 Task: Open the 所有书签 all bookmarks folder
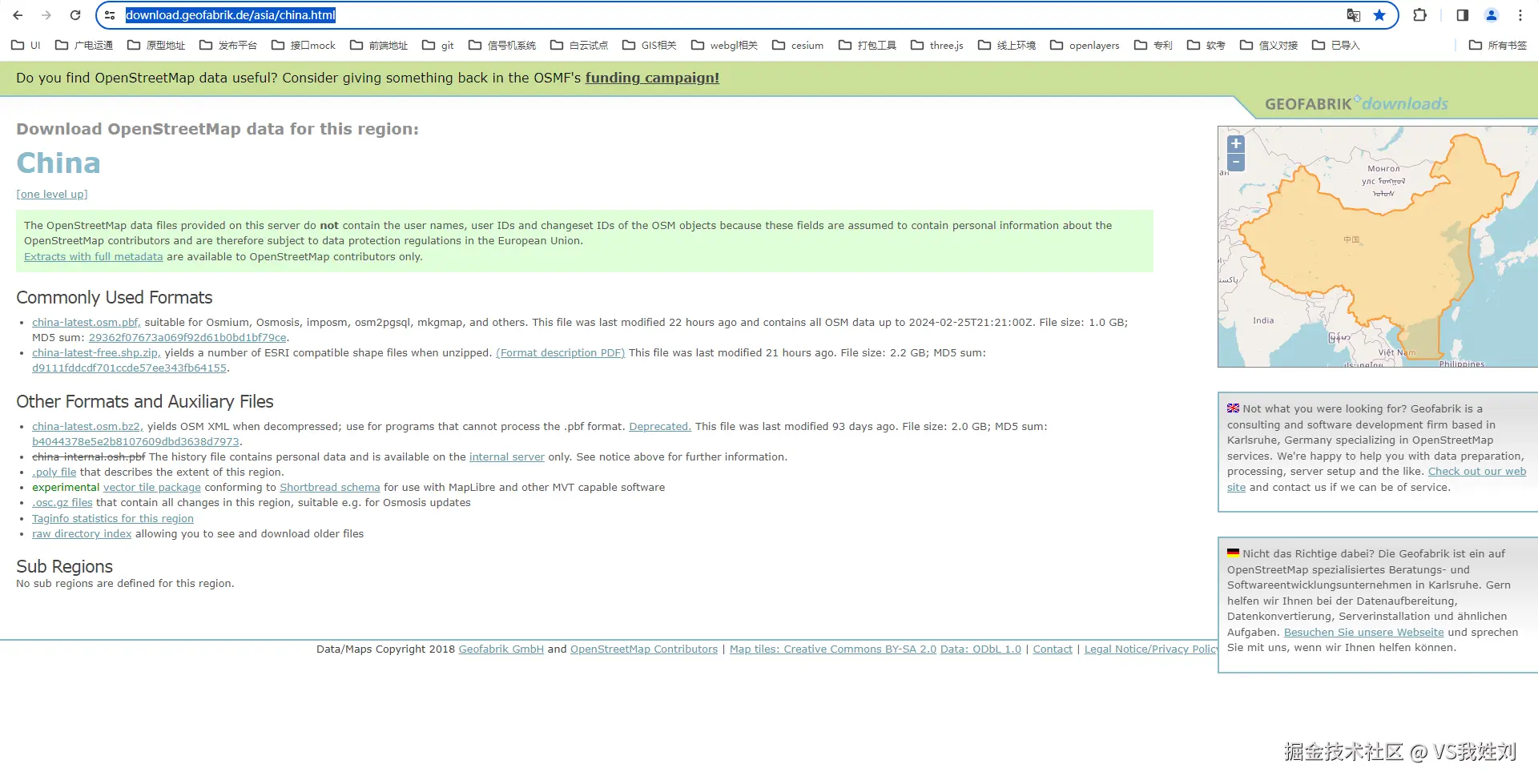[1498, 46]
